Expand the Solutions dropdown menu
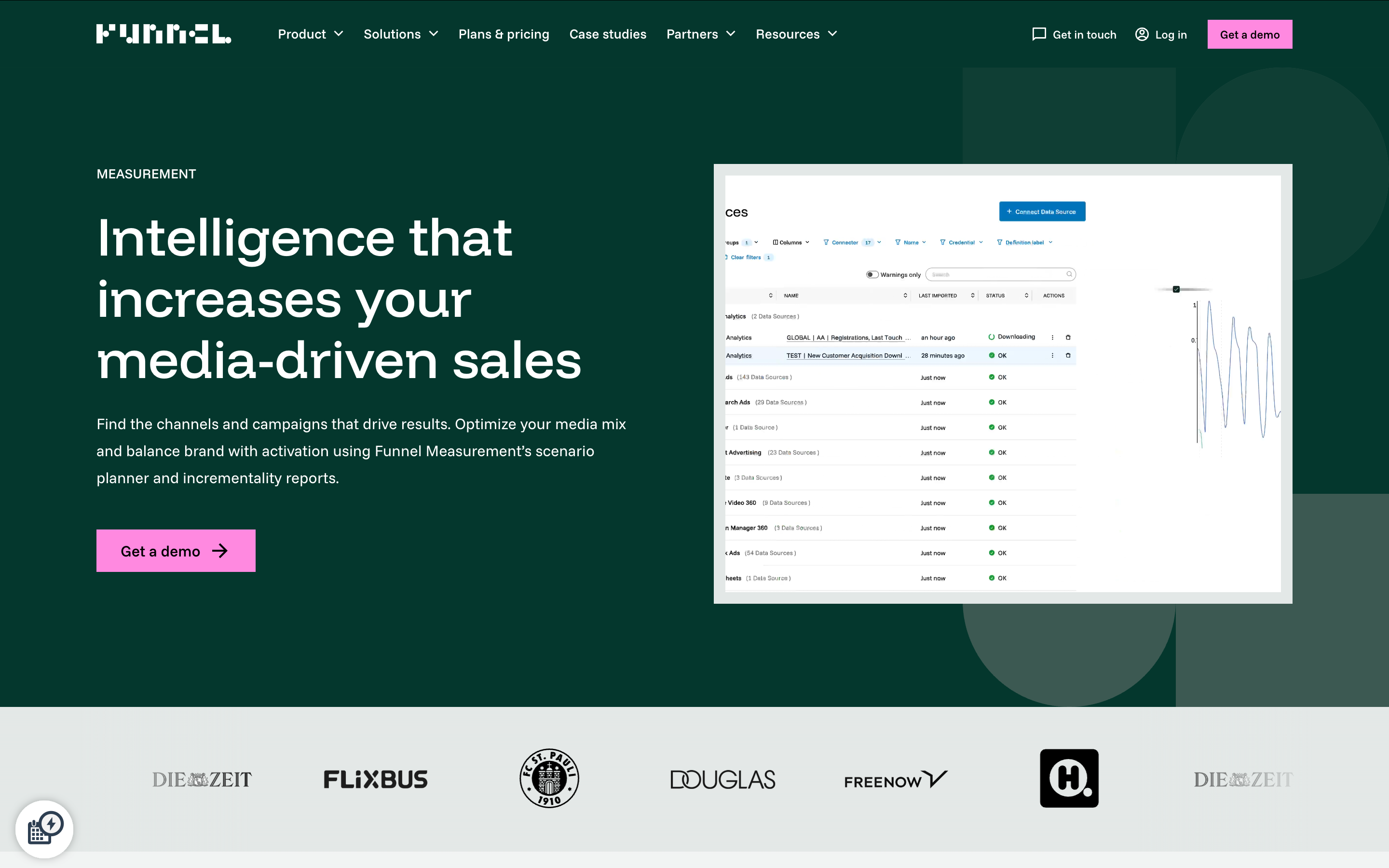Screen dimensions: 1389x868 [401, 34]
